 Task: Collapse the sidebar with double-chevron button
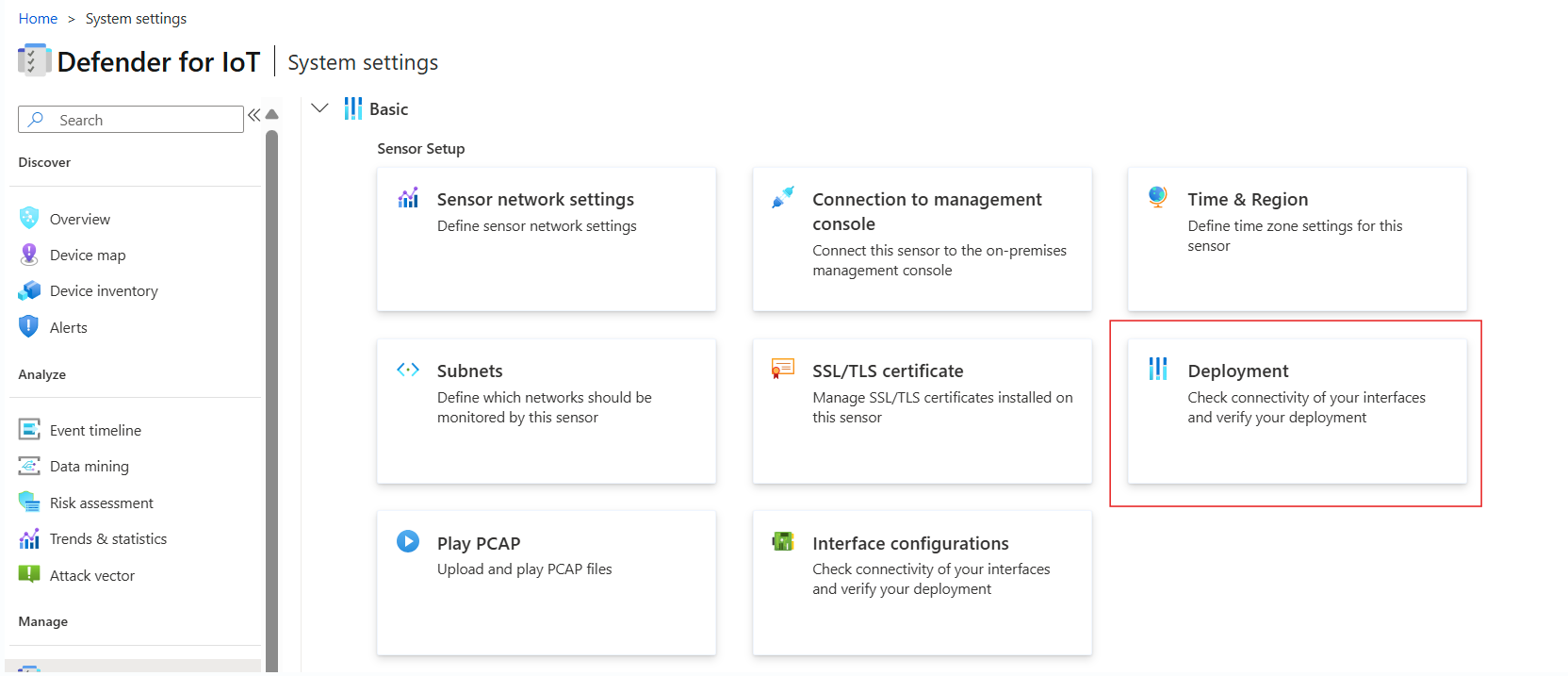pos(253,115)
